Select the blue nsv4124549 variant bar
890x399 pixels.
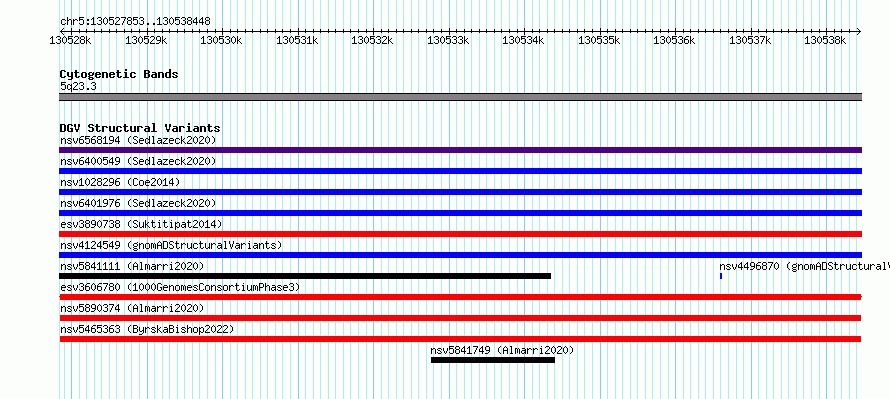pyautogui.click(x=460, y=255)
